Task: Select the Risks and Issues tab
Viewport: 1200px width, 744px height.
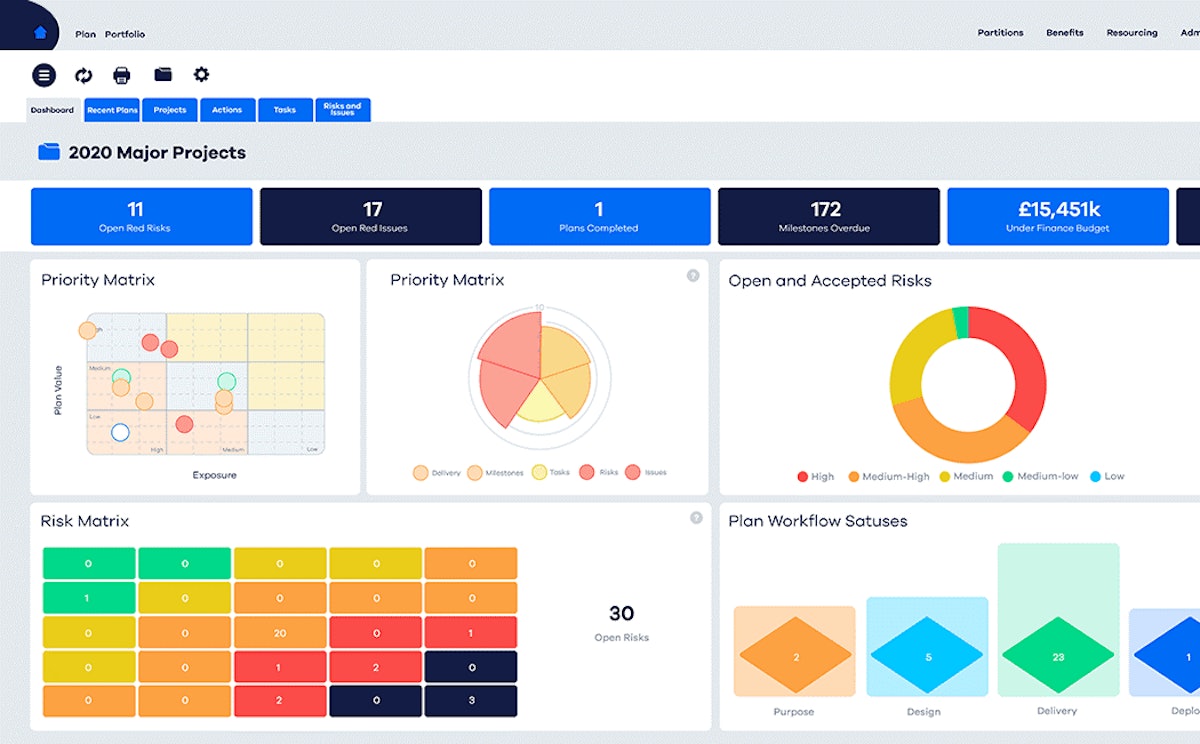Action: [343, 110]
